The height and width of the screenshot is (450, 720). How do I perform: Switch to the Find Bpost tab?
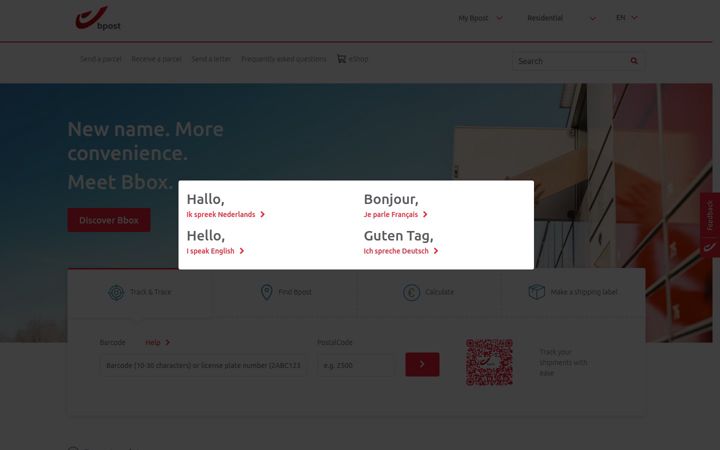[285, 292]
